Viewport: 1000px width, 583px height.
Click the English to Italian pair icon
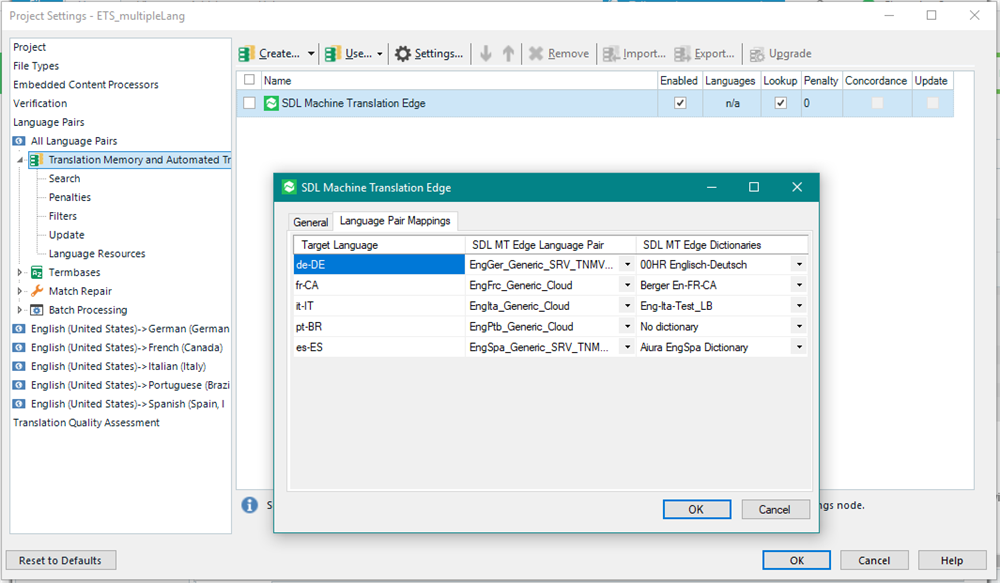[x=19, y=366]
